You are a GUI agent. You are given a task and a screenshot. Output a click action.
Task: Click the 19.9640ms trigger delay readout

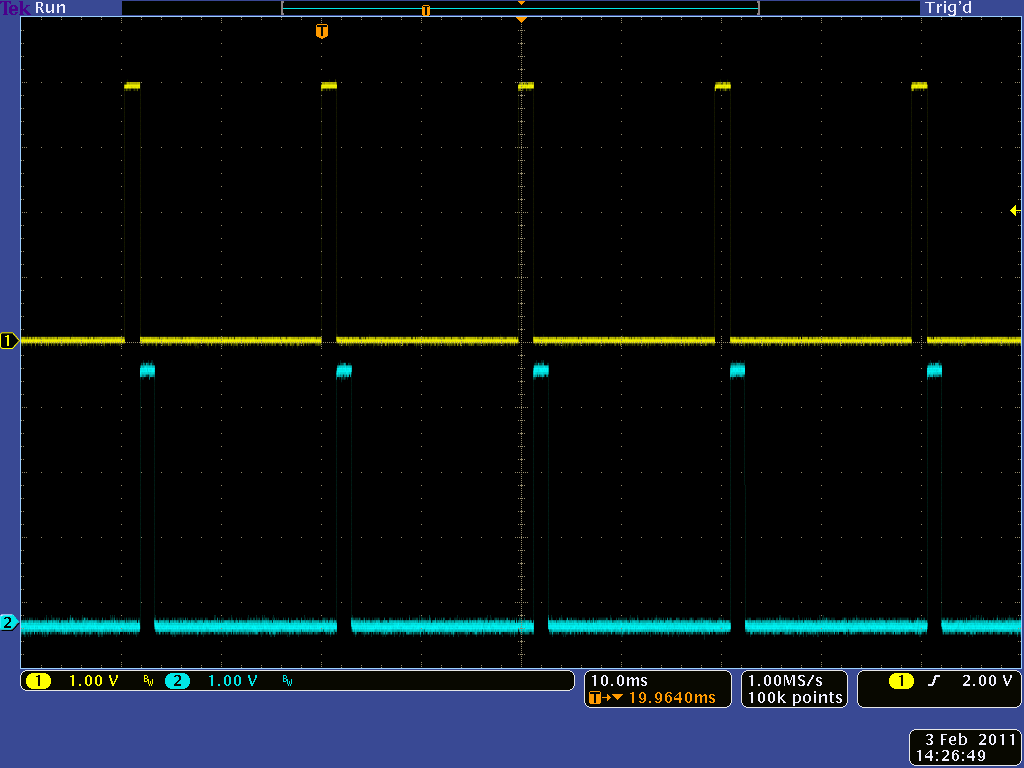click(667, 698)
